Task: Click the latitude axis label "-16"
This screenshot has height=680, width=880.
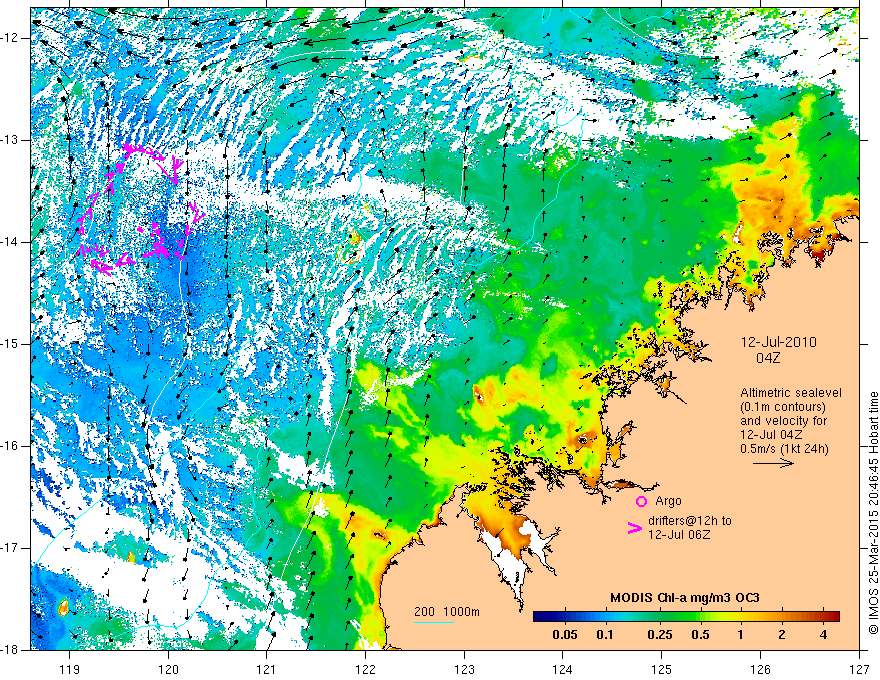Action: 10,446
